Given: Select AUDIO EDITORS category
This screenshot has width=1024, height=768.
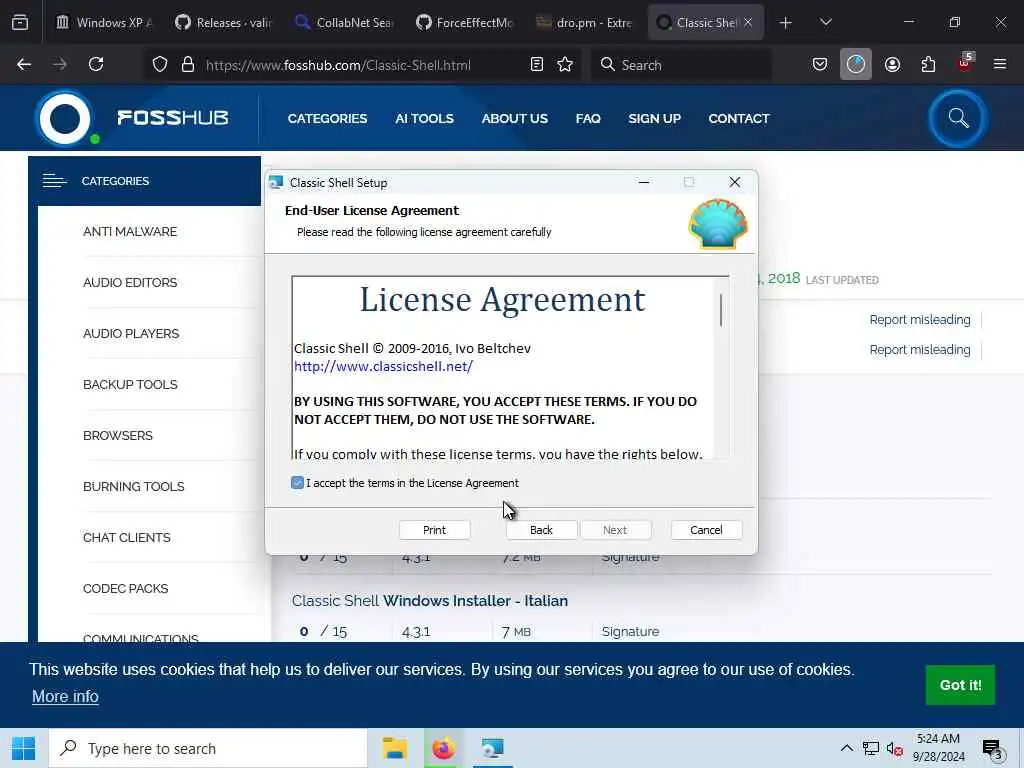Looking at the screenshot, I should pyautogui.click(x=130, y=282).
